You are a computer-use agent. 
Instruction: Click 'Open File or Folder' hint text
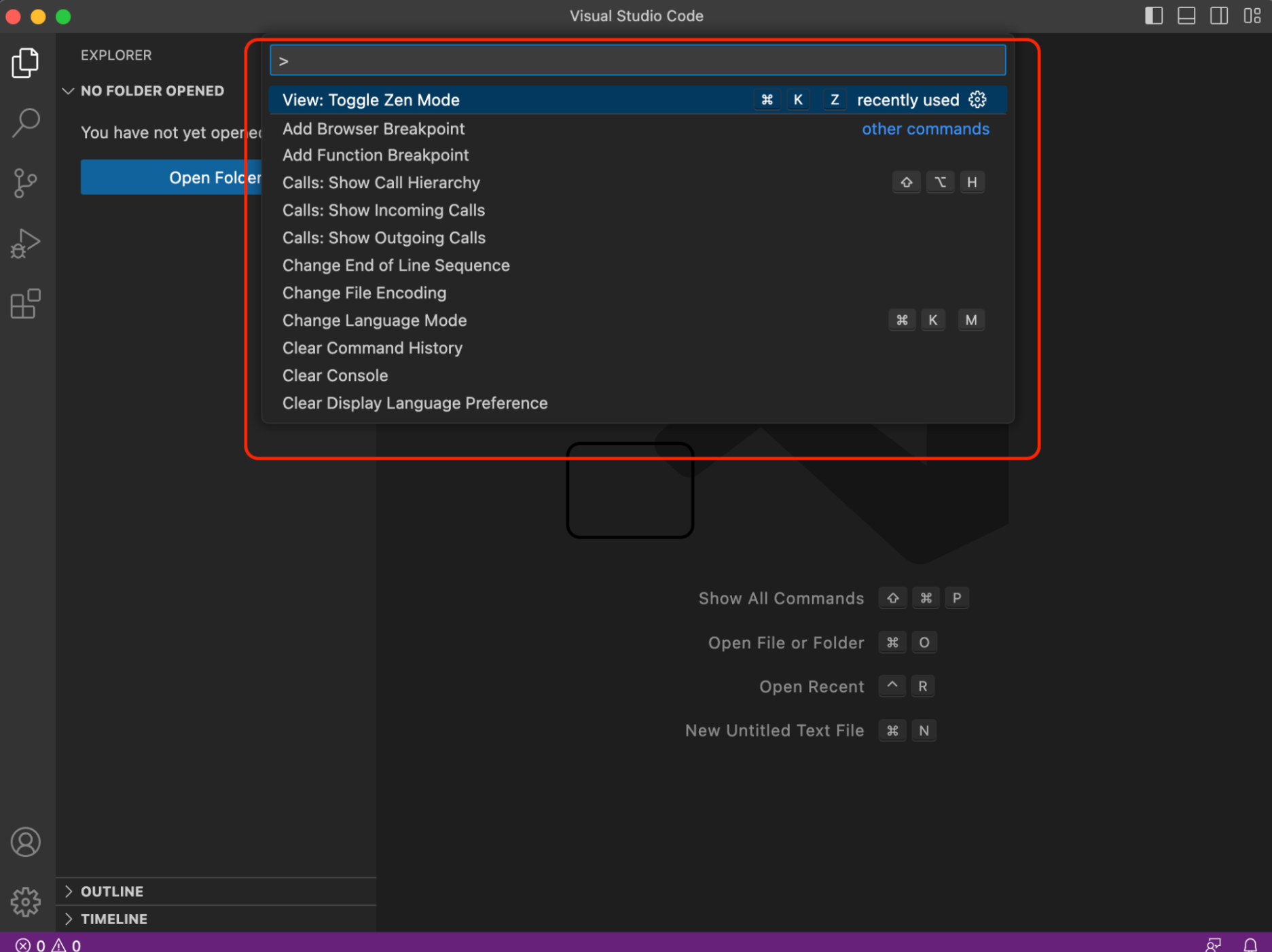pyautogui.click(x=786, y=642)
